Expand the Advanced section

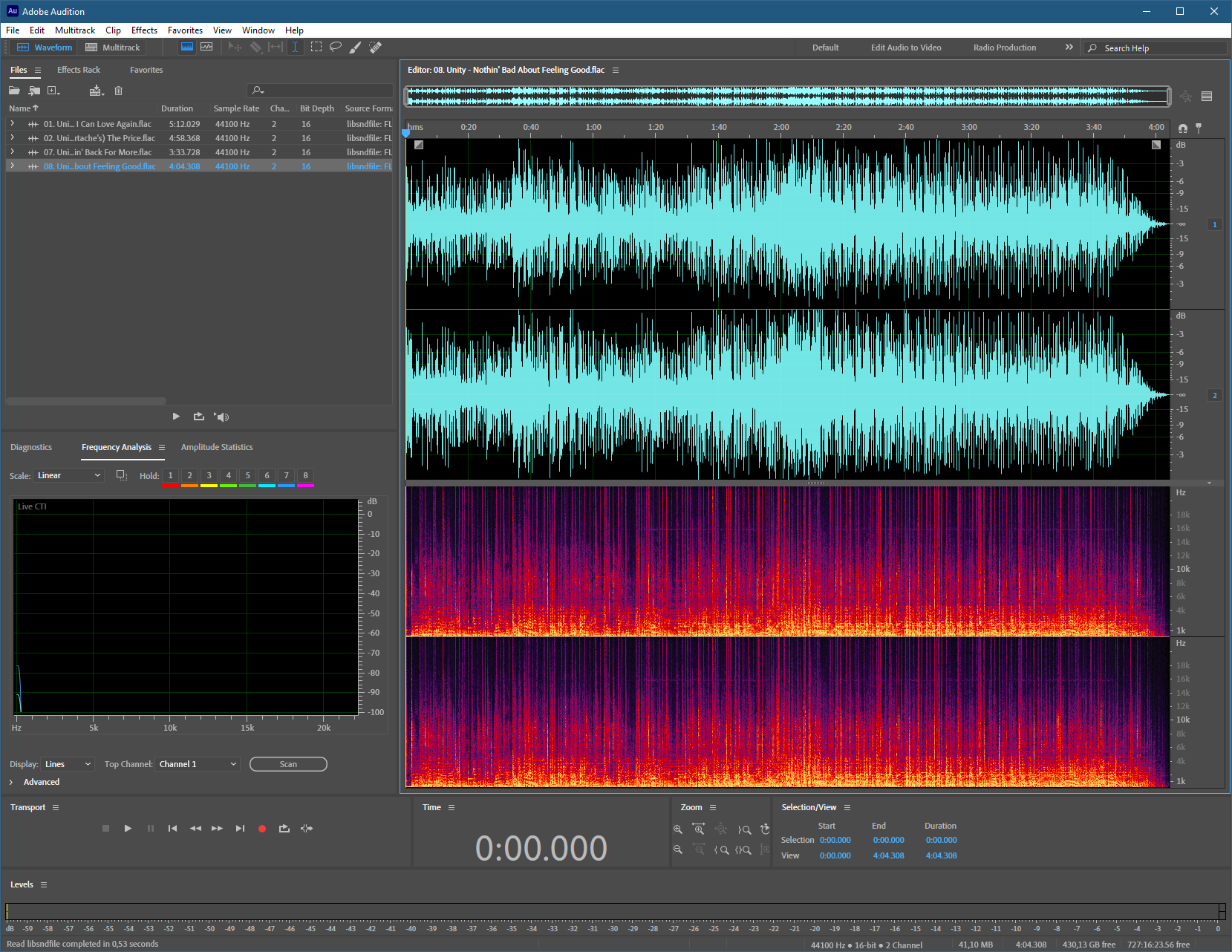pos(11,782)
